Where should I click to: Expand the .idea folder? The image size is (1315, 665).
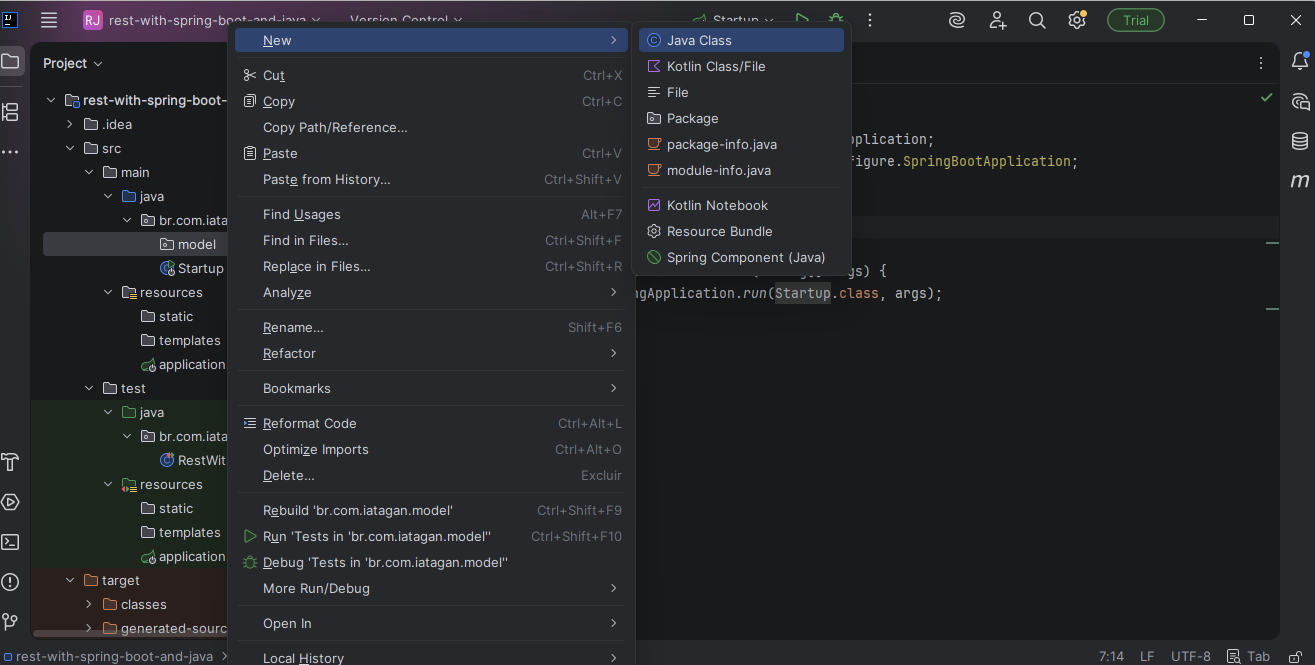tap(70, 125)
